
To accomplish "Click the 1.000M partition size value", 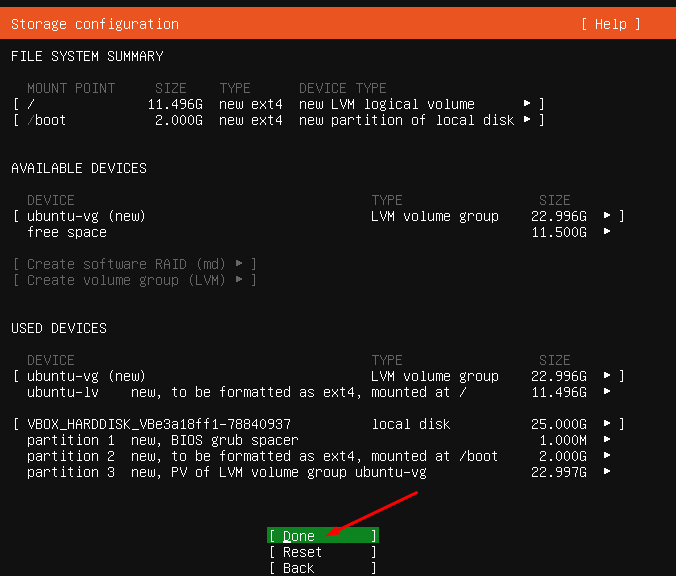I will tap(563, 440).
